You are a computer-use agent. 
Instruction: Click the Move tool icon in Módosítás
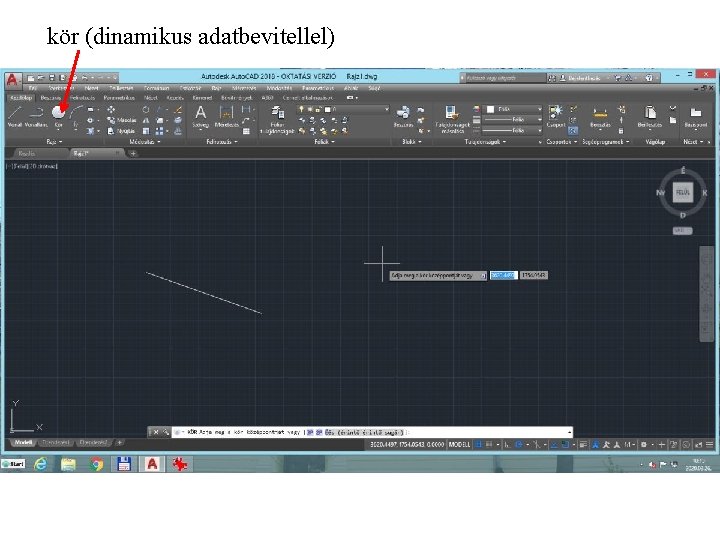click(x=111, y=110)
